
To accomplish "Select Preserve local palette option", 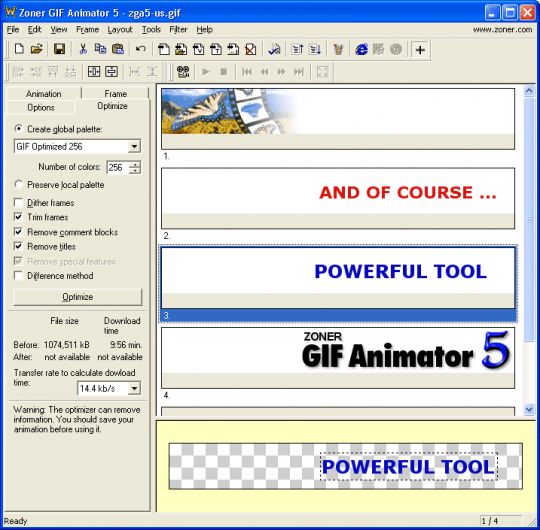I will [x=19, y=184].
